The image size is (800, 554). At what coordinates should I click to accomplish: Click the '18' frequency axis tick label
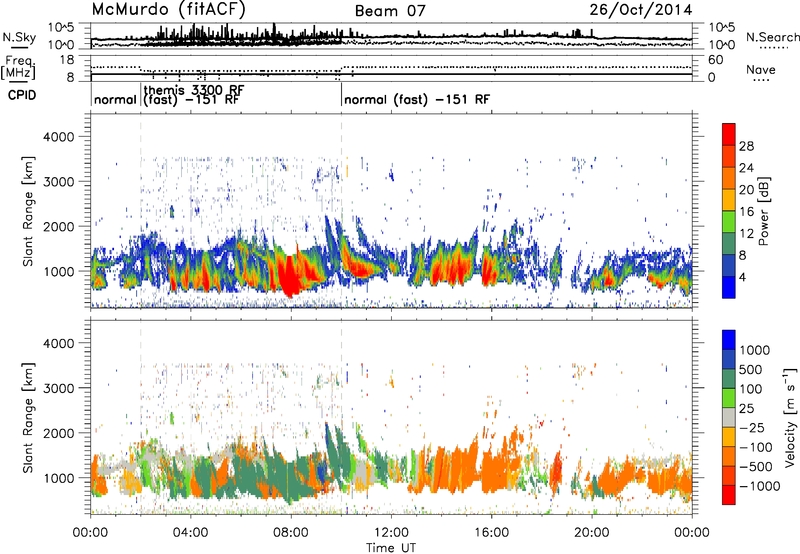click(67, 60)
